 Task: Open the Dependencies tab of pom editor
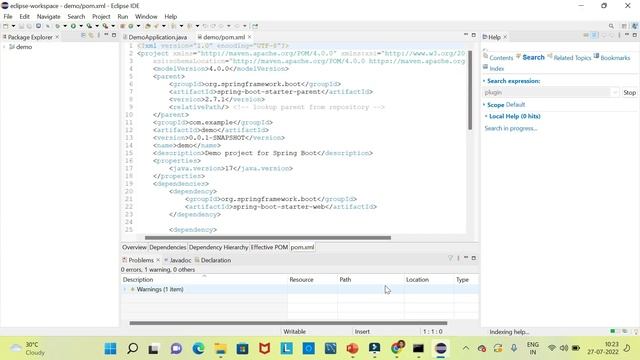pyautogui.click(x=167, y=247)
